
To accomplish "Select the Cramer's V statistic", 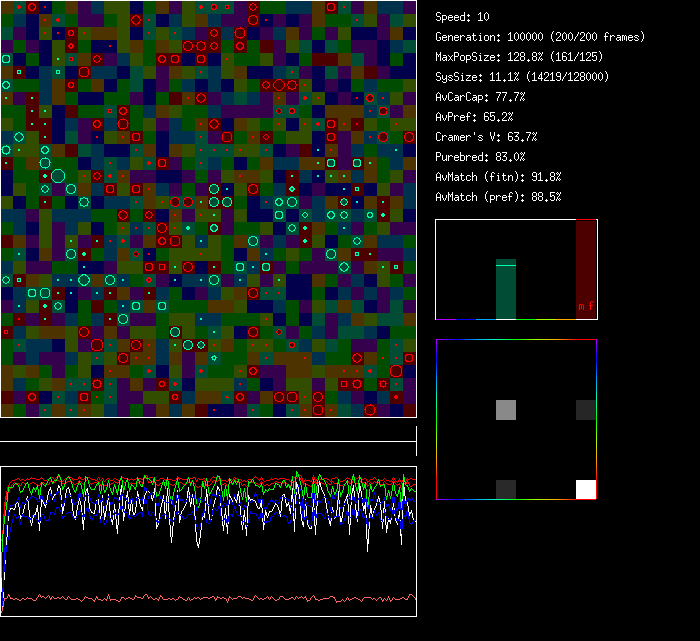I will (x=486, y=137).
